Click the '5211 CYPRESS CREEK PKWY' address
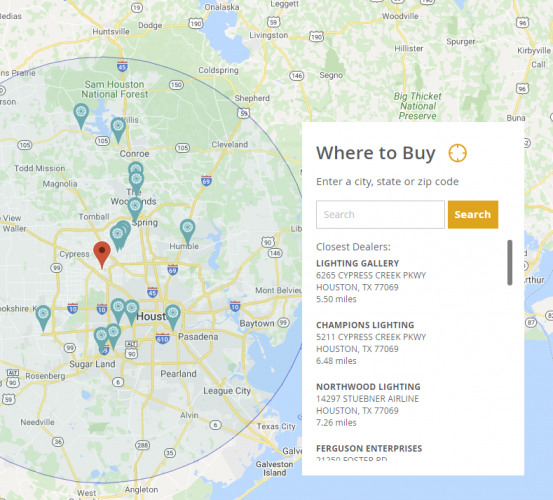This screenshot has height=500, width=553. click(371, 337)
